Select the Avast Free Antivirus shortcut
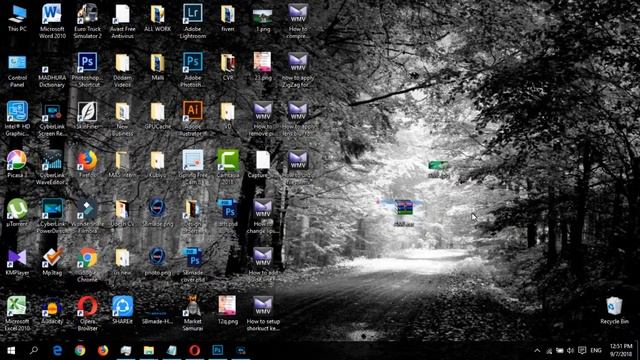 pyautogui.click(x=122, y=21)
